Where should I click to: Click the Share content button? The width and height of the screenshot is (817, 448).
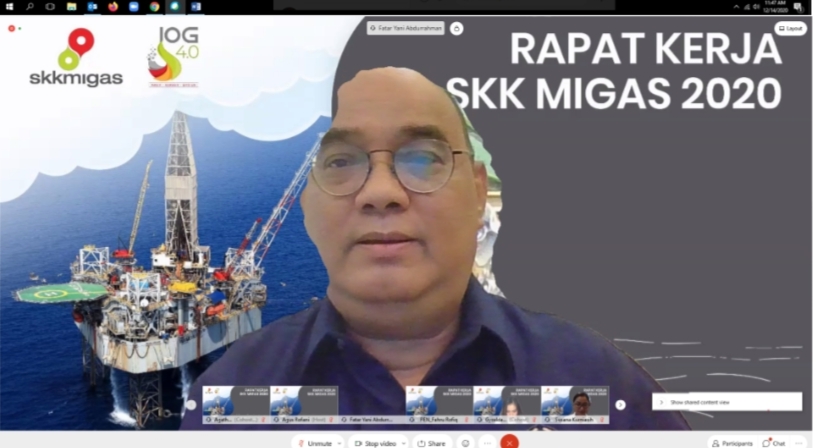click(x=431, y=443)
